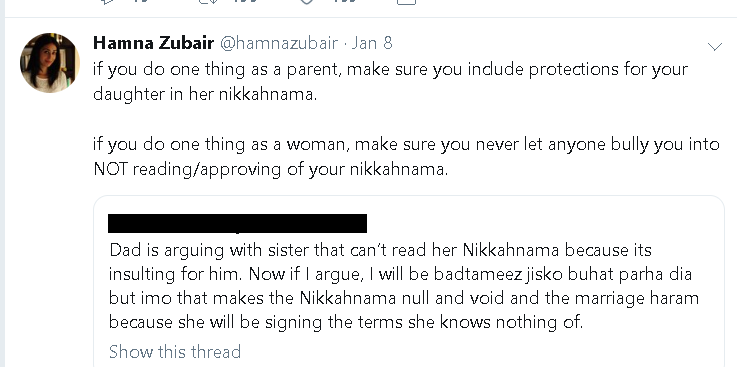The width and height of the screenshot is (737, 367).
Task: Click the envelope message icon above
Action: (407, 2)
